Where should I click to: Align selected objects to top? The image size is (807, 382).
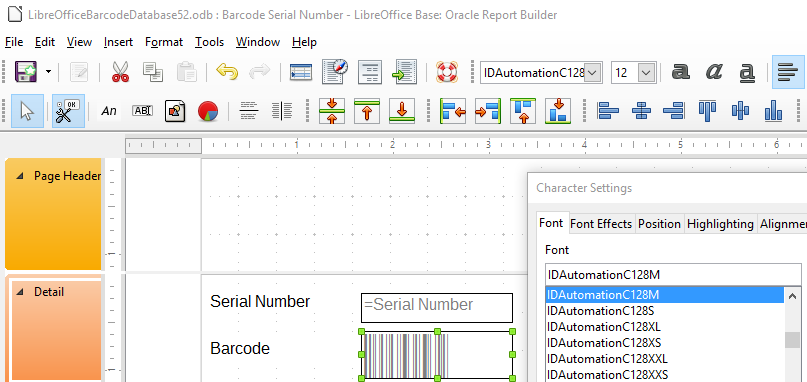[707, 111]
